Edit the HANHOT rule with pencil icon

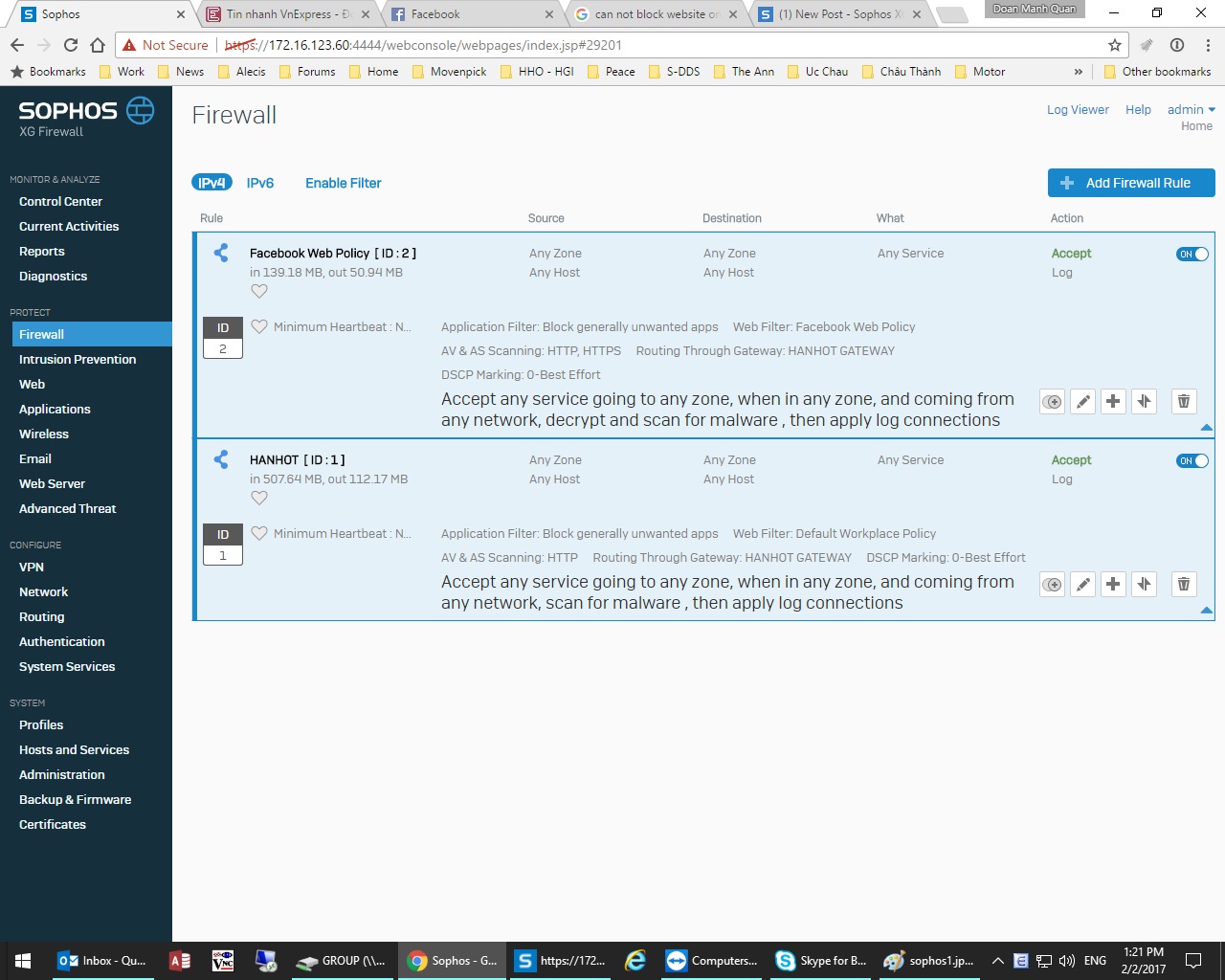pos(1082,585)
